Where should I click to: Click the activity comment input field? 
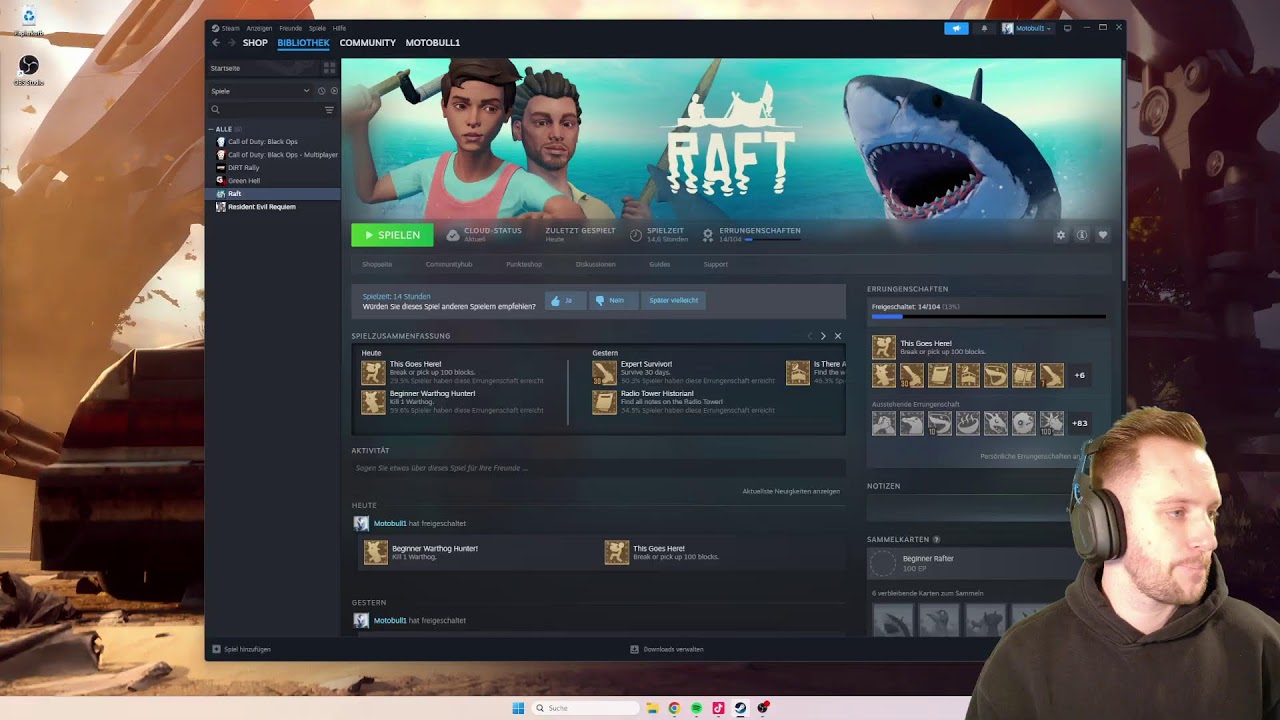pyautogui.click(x=598, y=468)
